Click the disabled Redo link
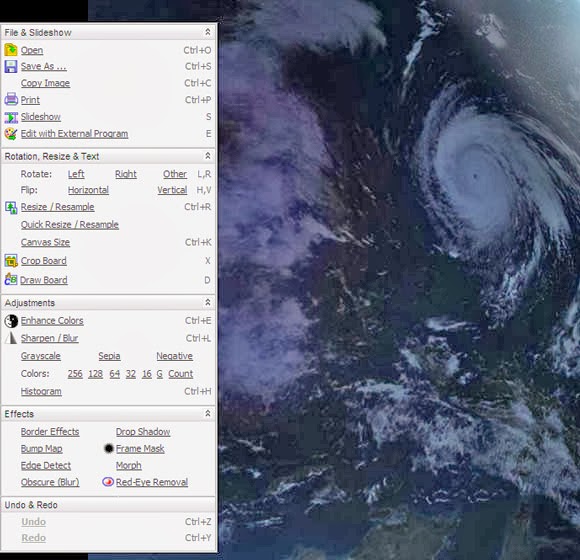 (33, 538)
